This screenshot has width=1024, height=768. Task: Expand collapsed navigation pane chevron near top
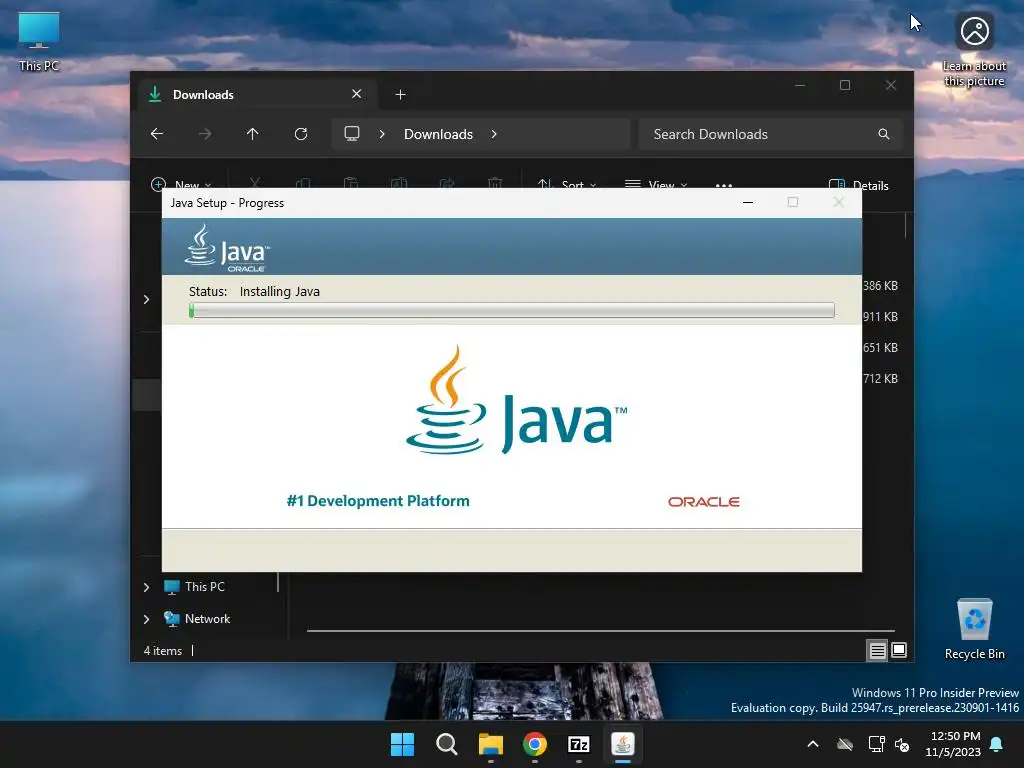(146, 299)
